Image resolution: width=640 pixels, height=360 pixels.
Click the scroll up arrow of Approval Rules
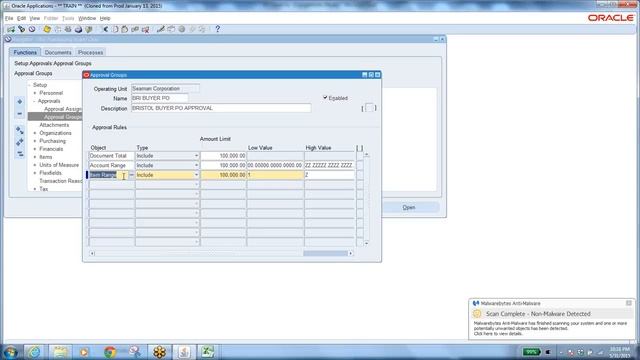coord(367,155)
